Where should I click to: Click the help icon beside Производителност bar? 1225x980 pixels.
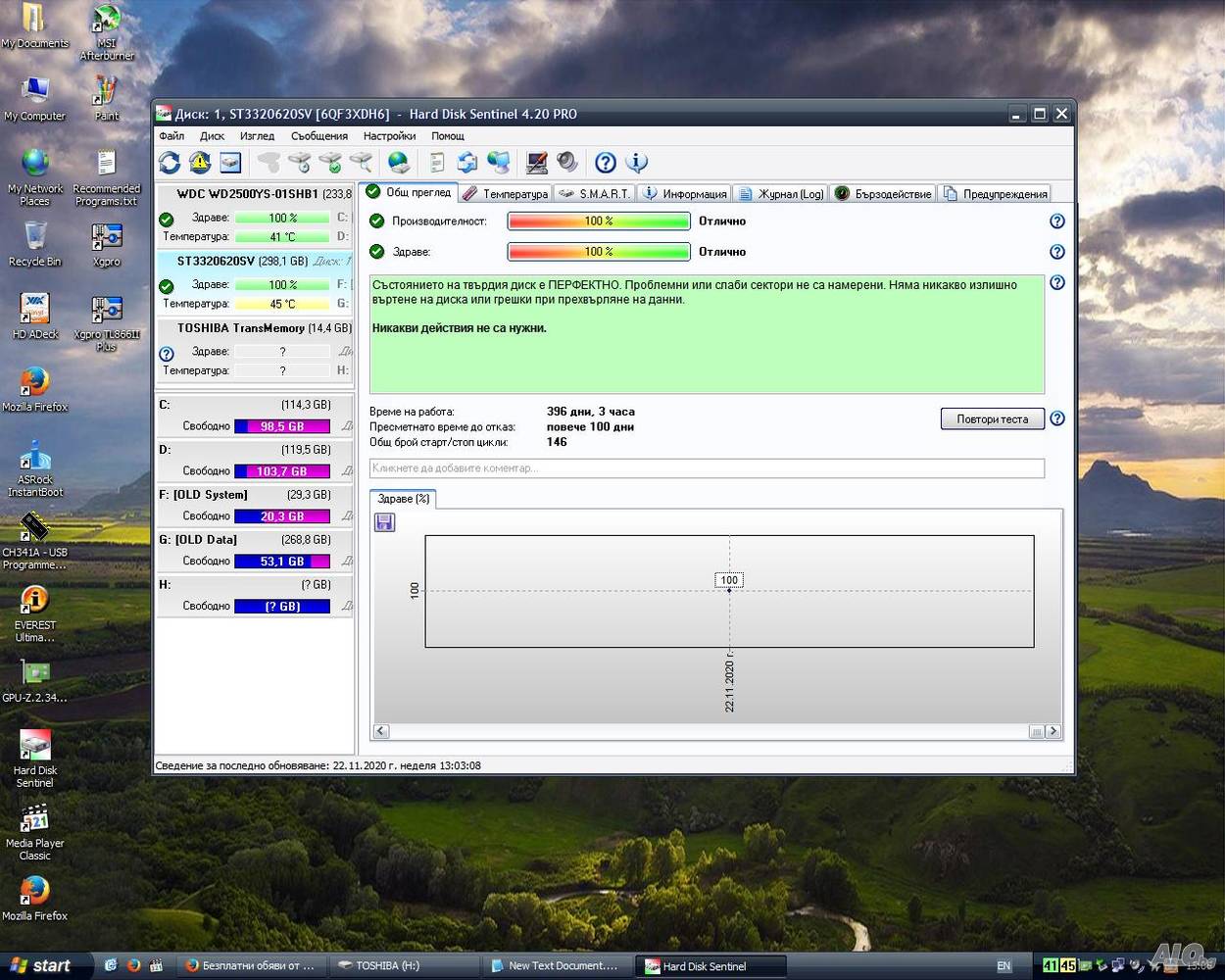tap(1057, 221)
